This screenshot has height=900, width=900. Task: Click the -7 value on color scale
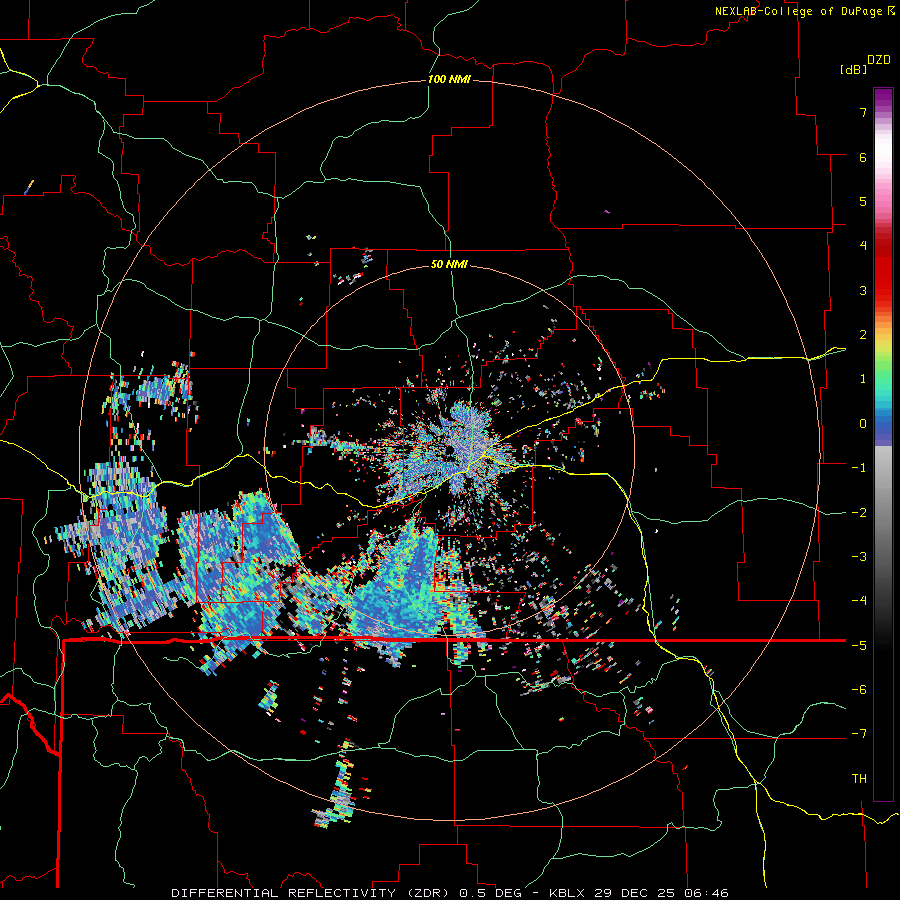859,734
